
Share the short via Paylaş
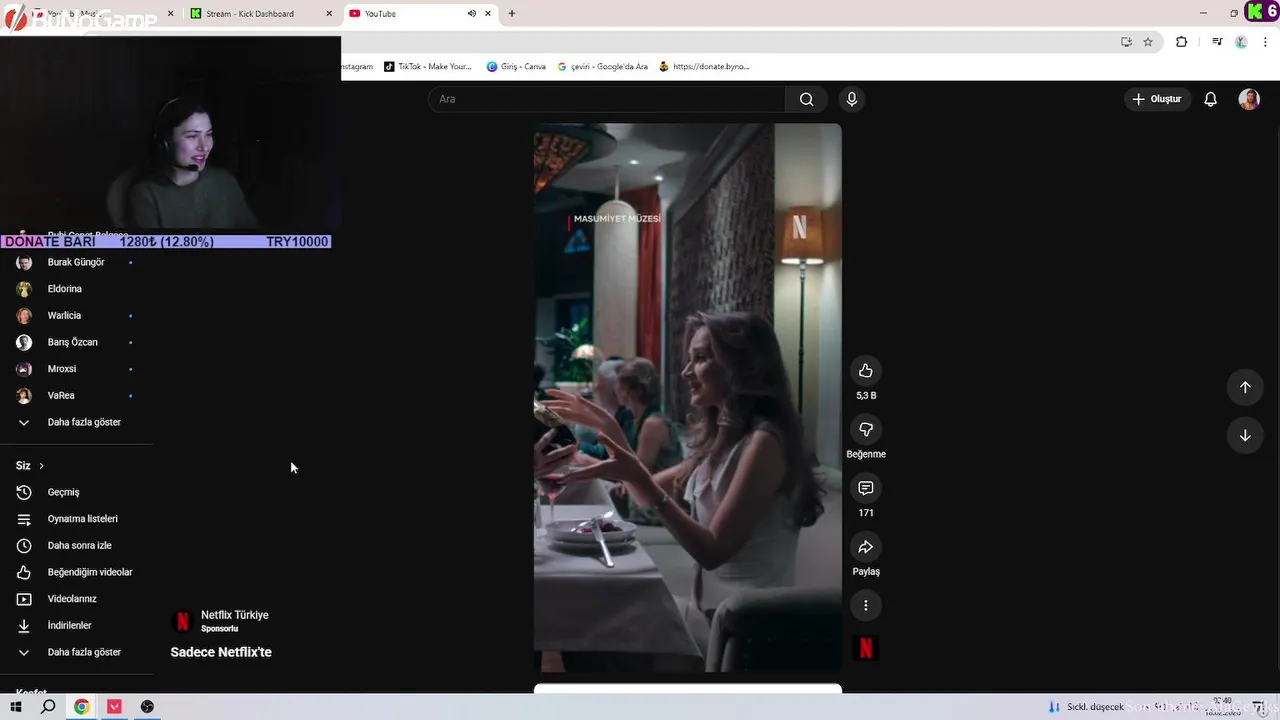click(866, 547)
